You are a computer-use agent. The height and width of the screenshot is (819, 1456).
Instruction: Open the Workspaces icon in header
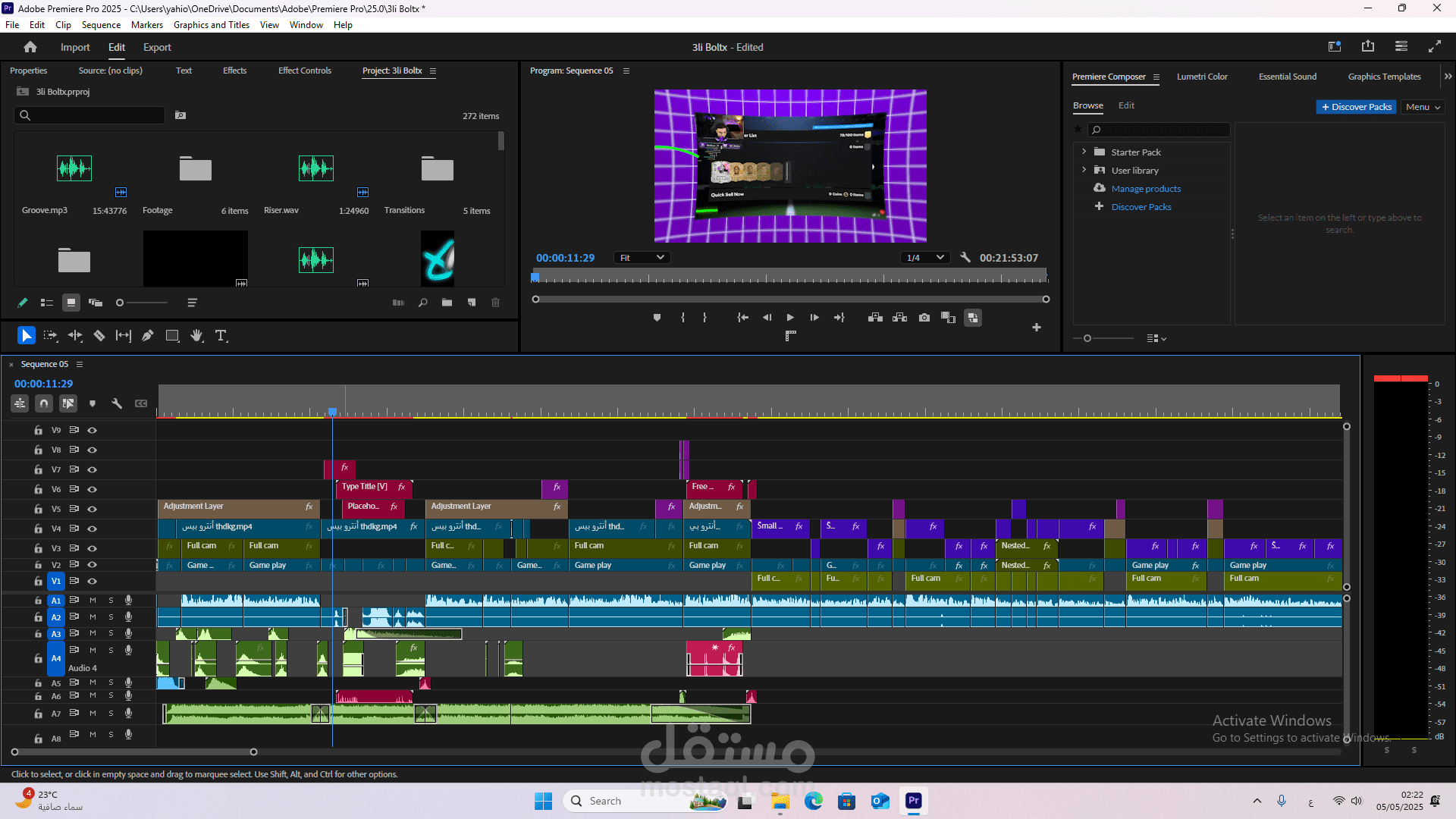(1335, 47)
